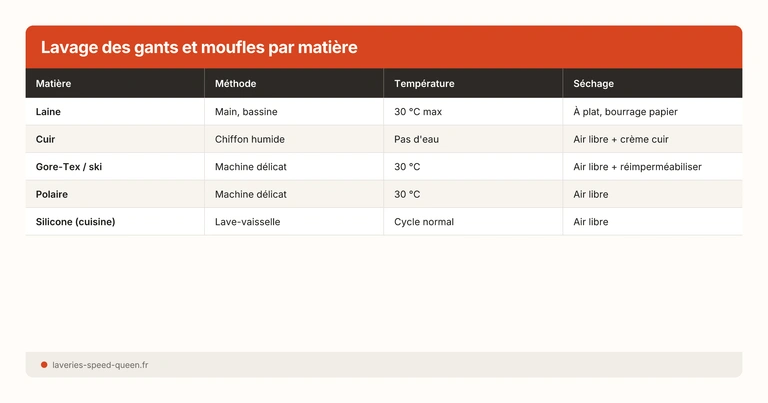Select the 'Chiffon humide' cell
768x403 pixels.
click(x=250, y=140)
